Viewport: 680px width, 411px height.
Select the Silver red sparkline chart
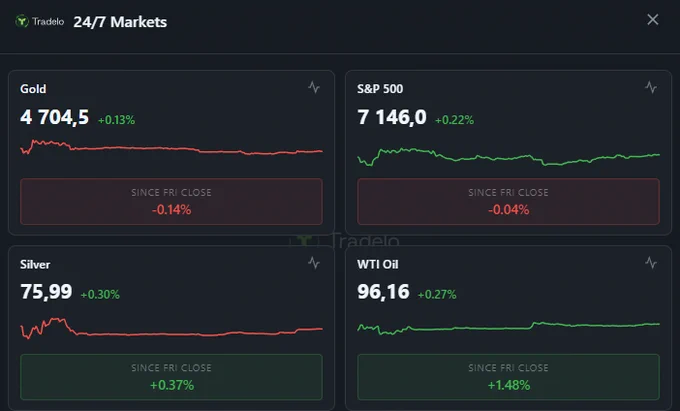click(x=171, y=328)
